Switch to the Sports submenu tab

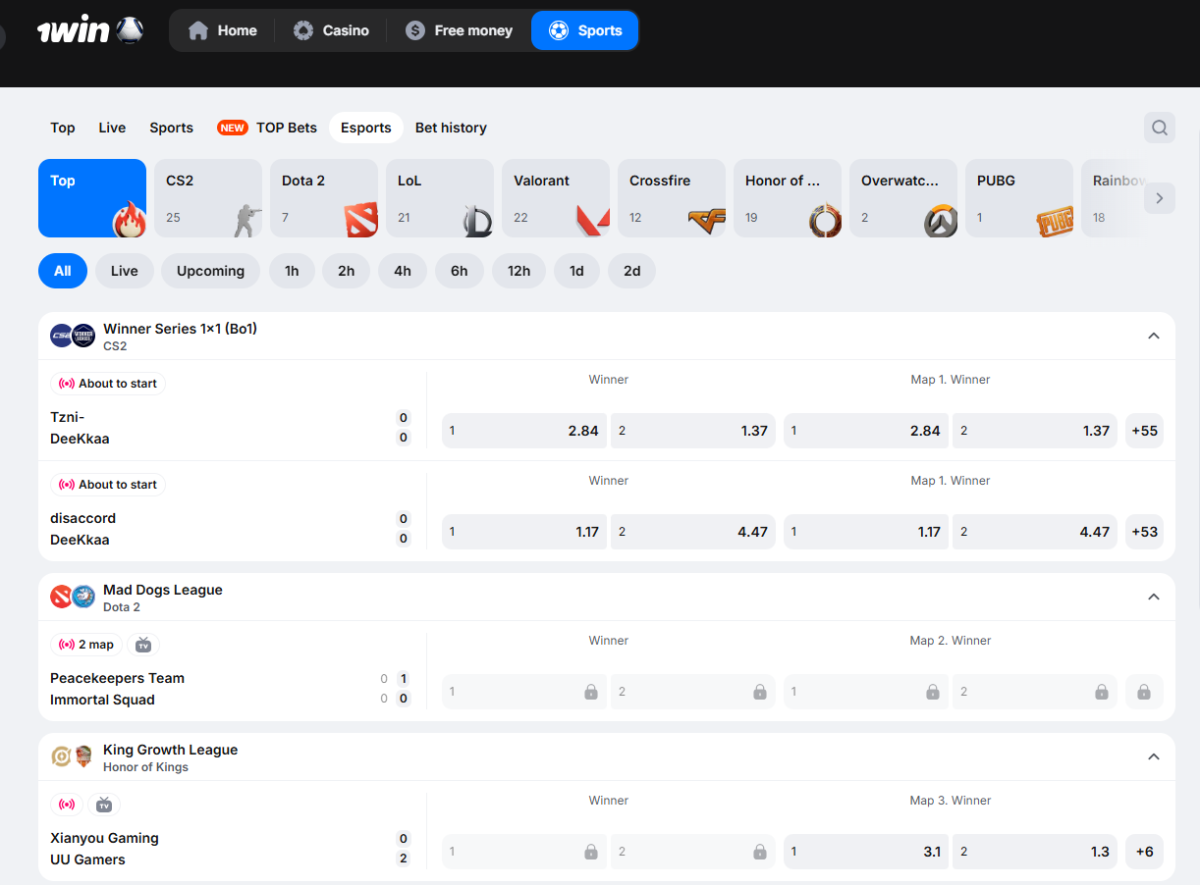[x=171, y=128]
